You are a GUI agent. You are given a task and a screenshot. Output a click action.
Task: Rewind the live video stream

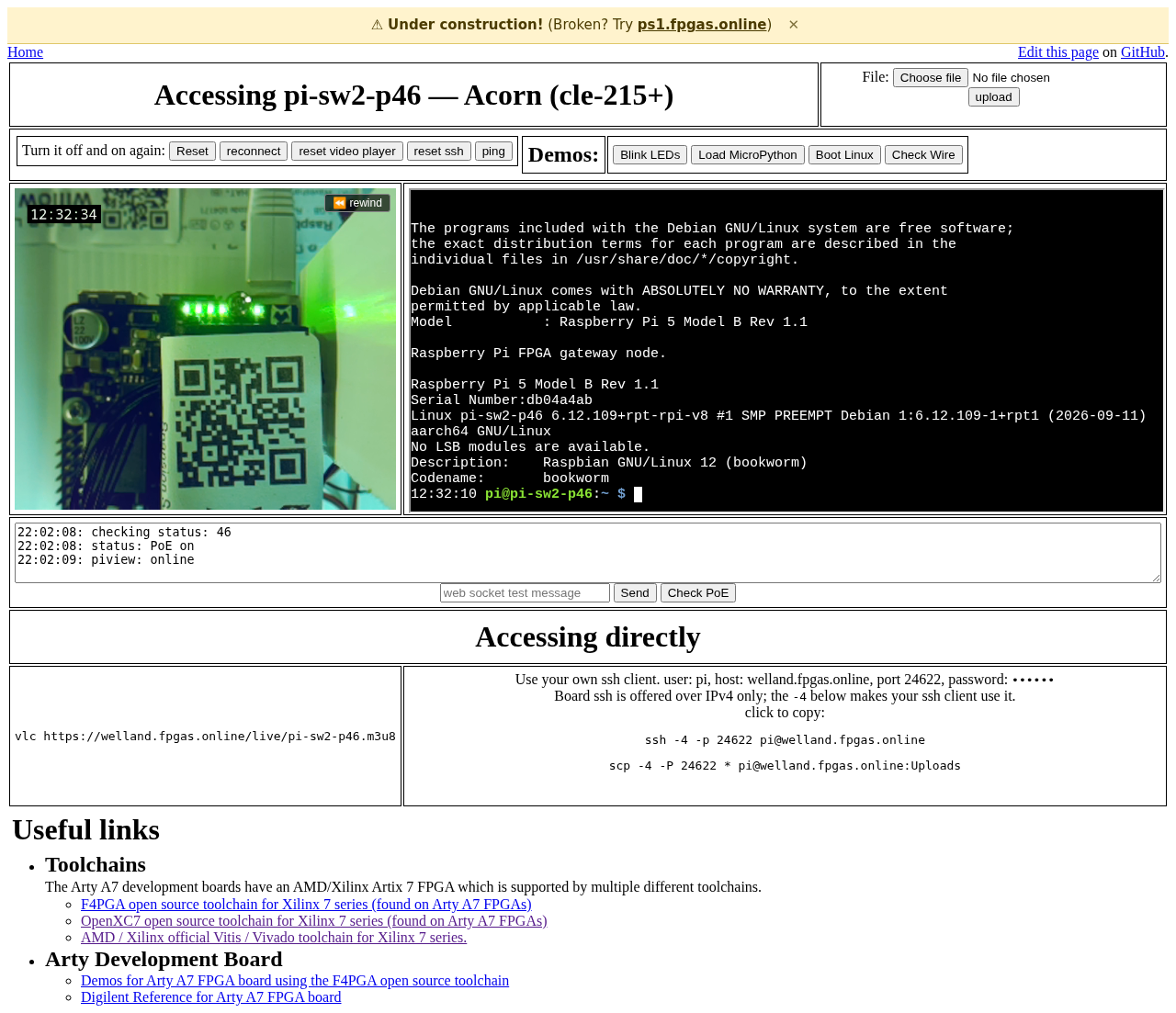tap(357, 203)
